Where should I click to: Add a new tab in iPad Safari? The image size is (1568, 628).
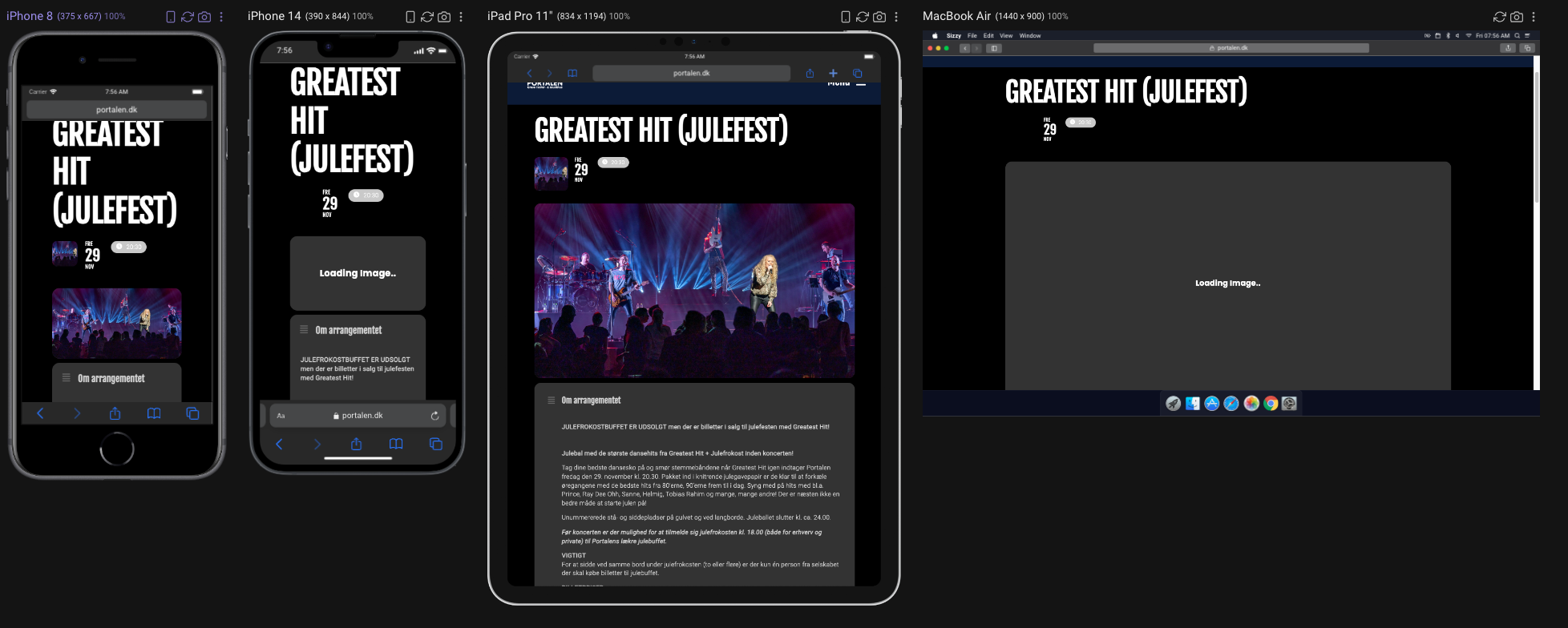click(833, 73)
